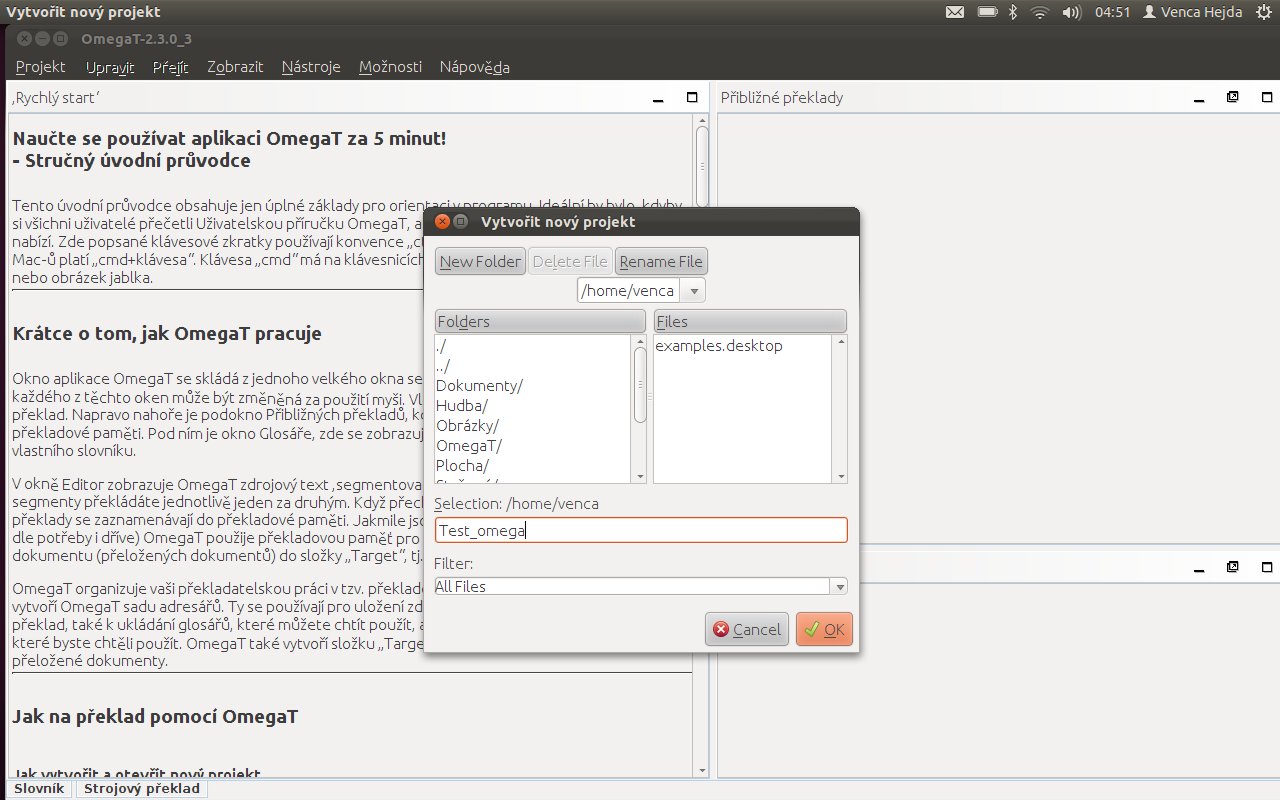Open the Přejít menu
Screen dimensions: 1280x800
171,67
